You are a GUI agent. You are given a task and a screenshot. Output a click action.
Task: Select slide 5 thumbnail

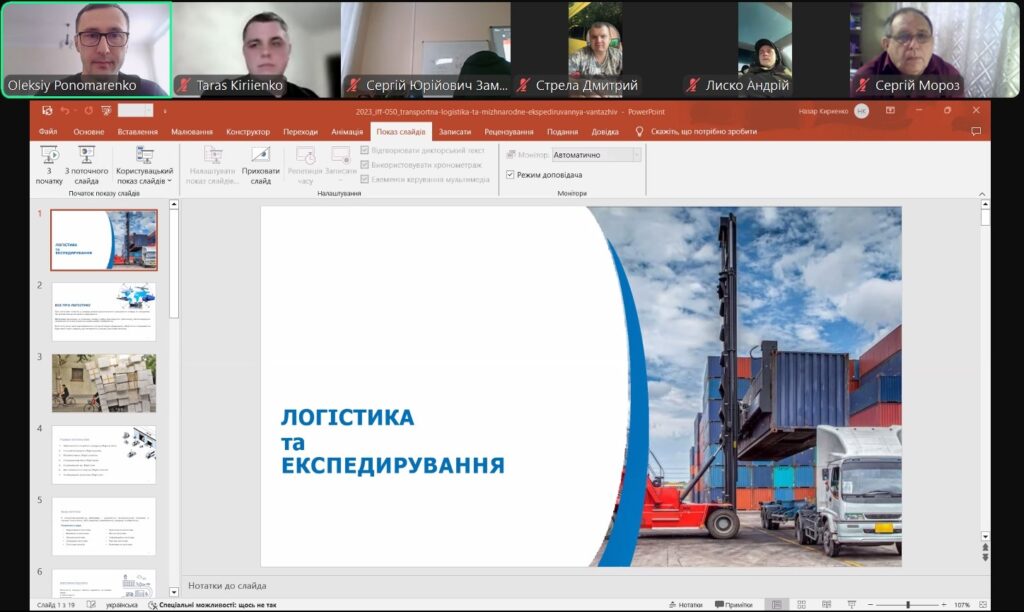pos(104,526)
